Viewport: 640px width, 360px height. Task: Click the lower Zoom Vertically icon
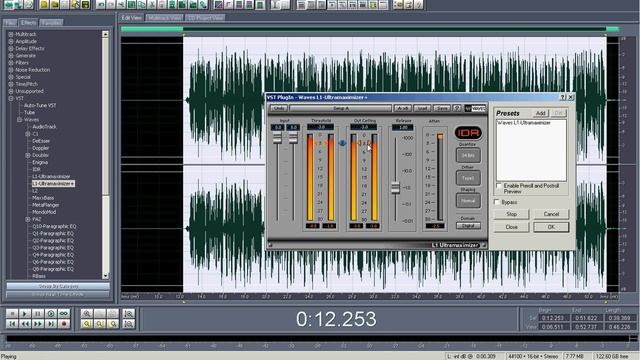coord(129,324)
